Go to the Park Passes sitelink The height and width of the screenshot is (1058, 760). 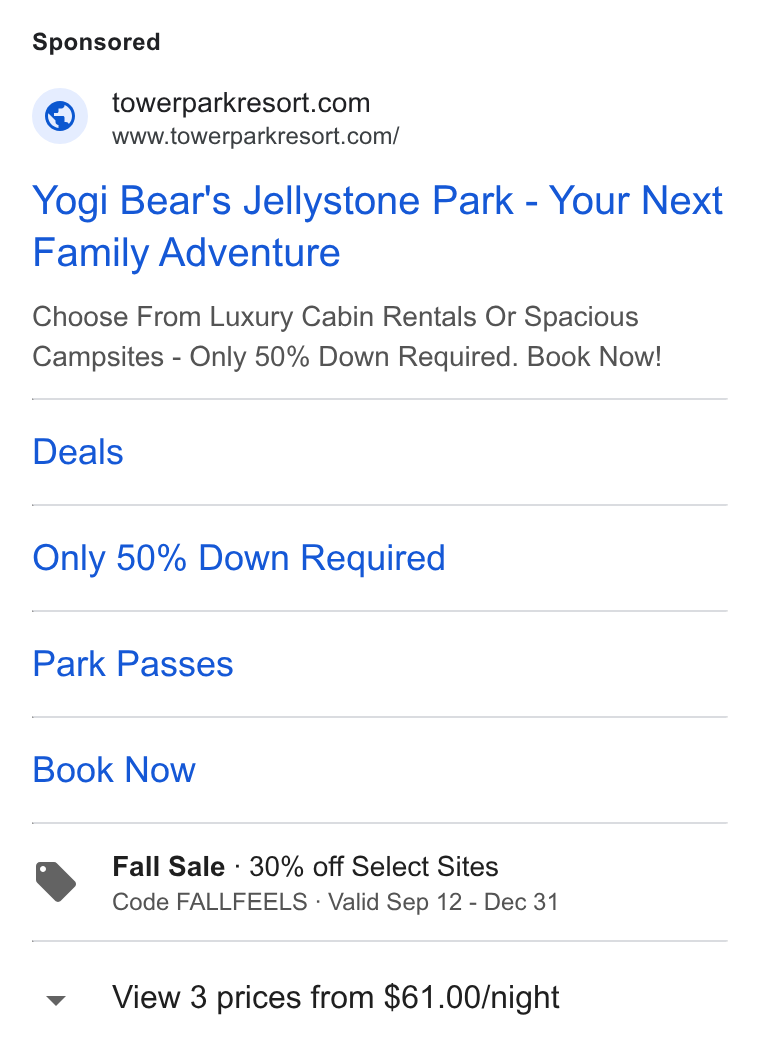(x=133, y=664)
